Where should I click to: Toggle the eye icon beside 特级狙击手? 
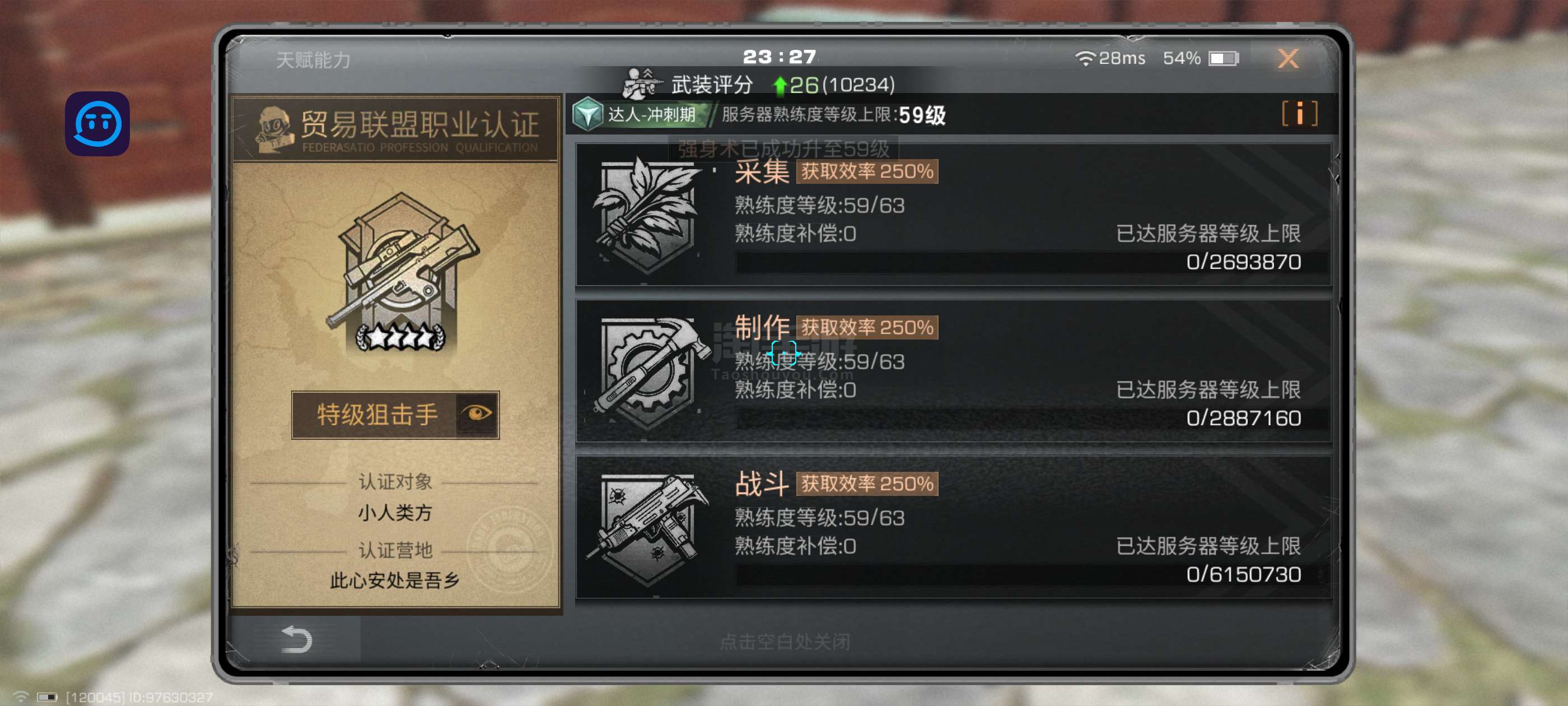477,414
